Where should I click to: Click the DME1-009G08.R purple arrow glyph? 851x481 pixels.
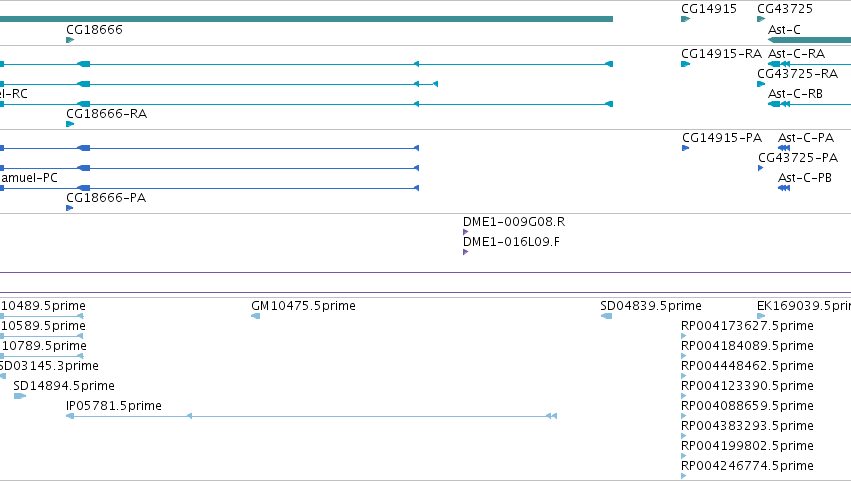pyautogui.click(x=465, y=232)
